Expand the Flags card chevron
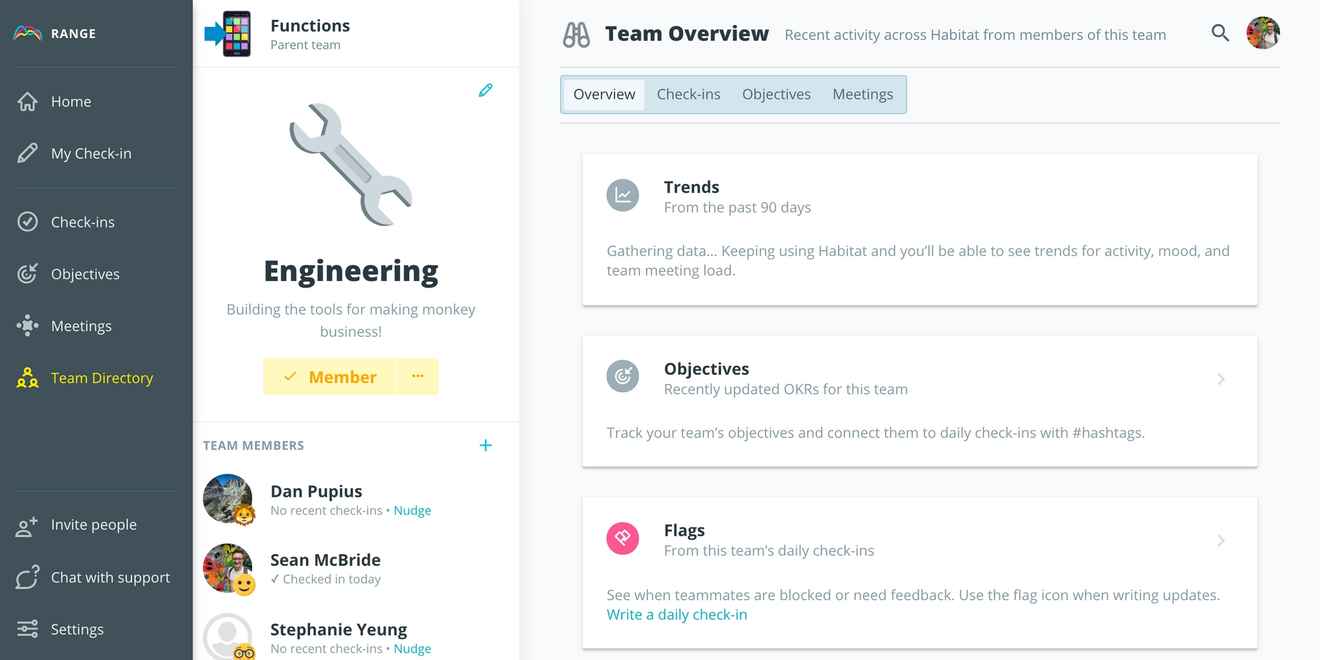Image resolution: width=1320 pixels, height=660 pixels. tap(1221, 541)
